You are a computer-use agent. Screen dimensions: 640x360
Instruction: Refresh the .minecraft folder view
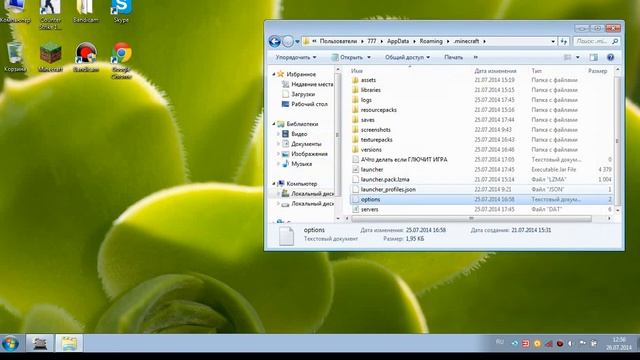564,41
